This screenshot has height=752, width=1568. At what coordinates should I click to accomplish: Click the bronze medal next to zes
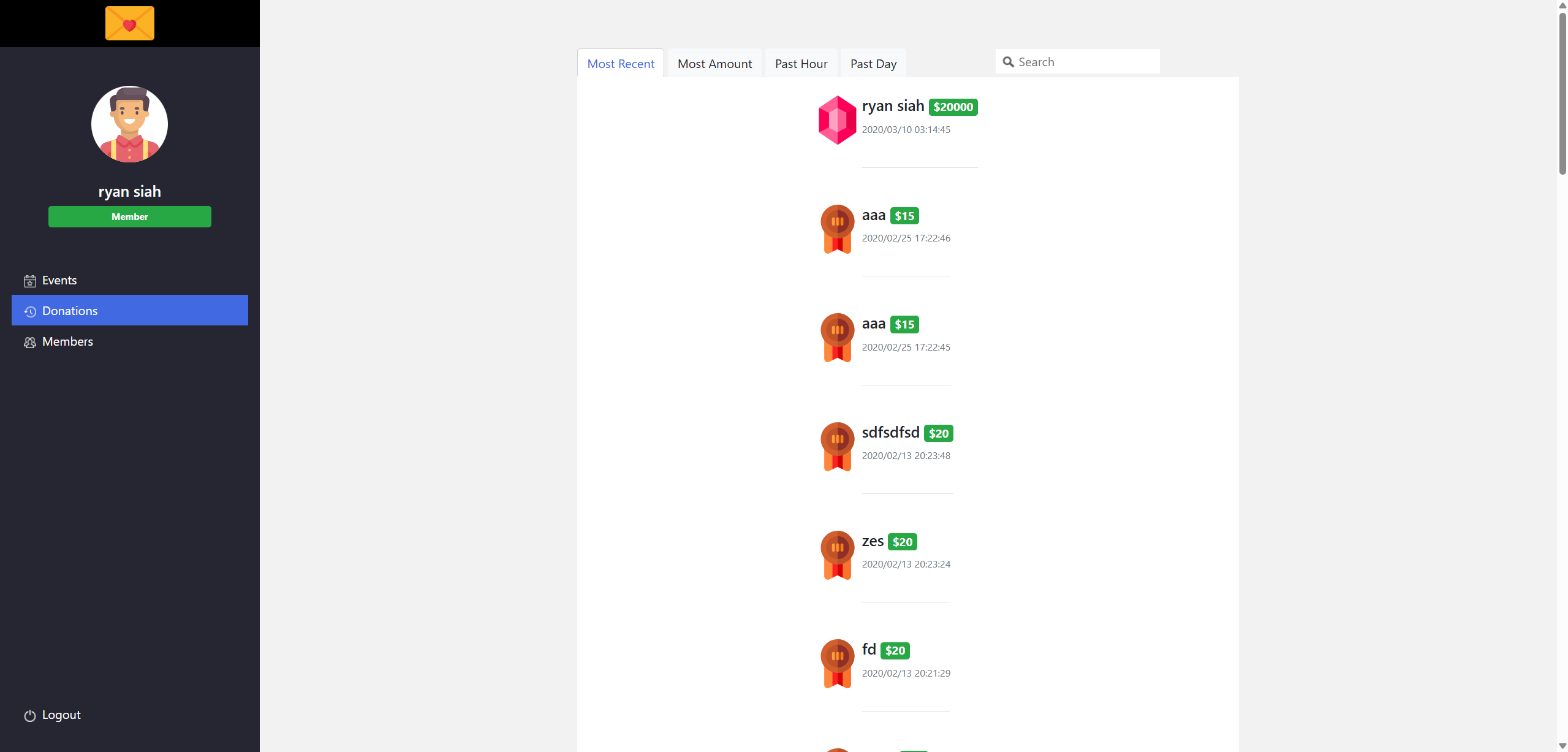point(837,555)
